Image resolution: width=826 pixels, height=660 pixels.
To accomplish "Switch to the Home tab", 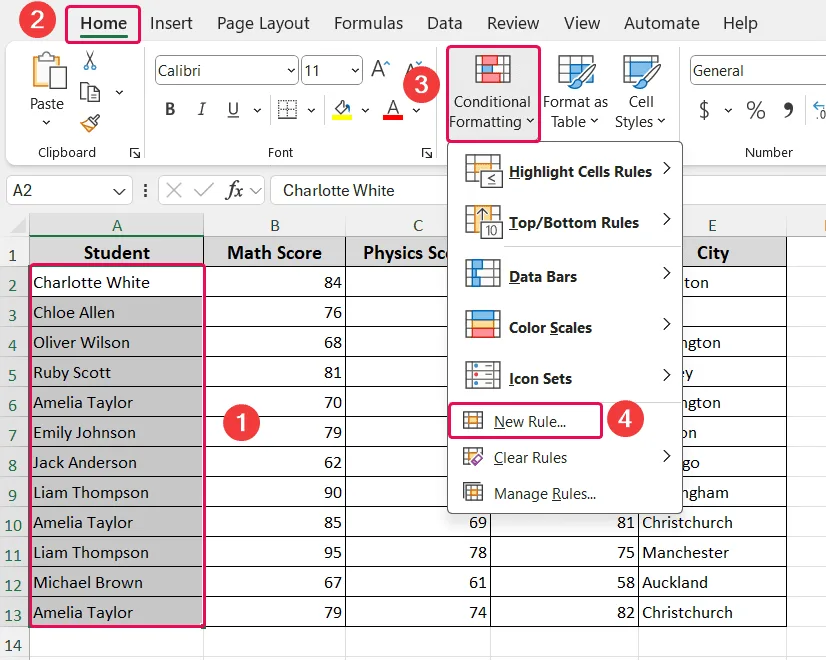I will (x=103, y=23).
